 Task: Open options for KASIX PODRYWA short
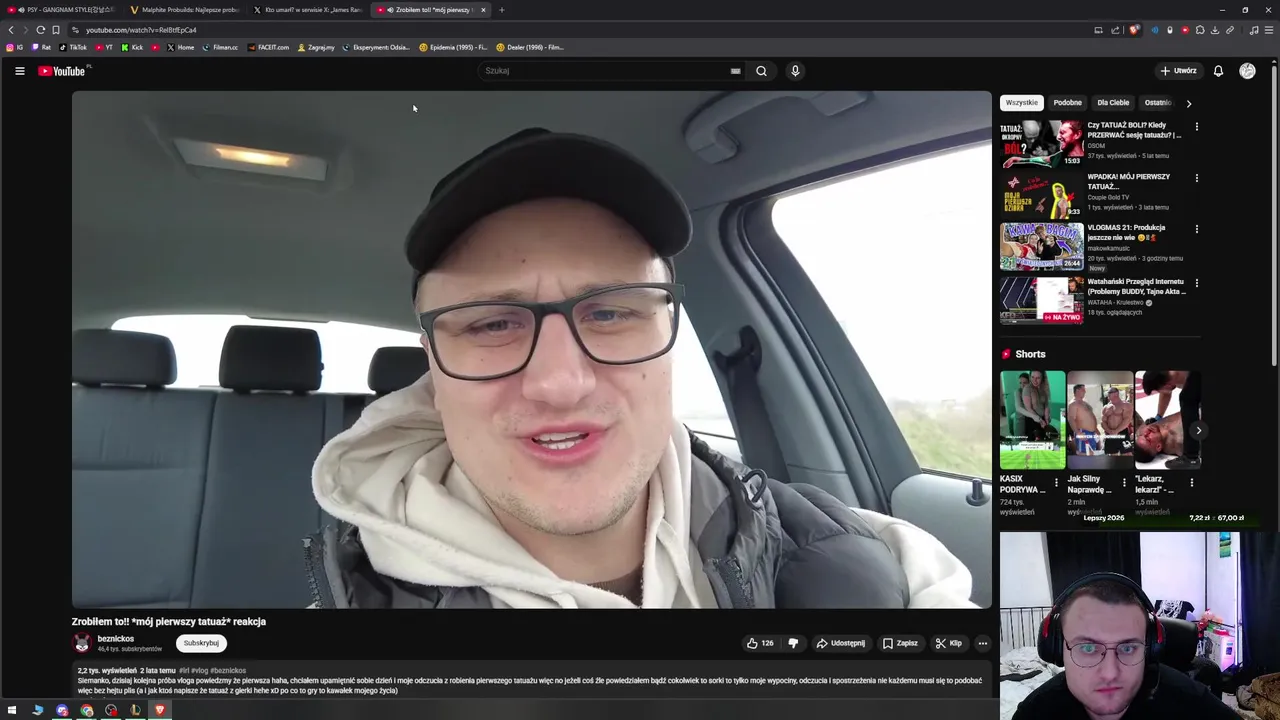[1056, 483]
